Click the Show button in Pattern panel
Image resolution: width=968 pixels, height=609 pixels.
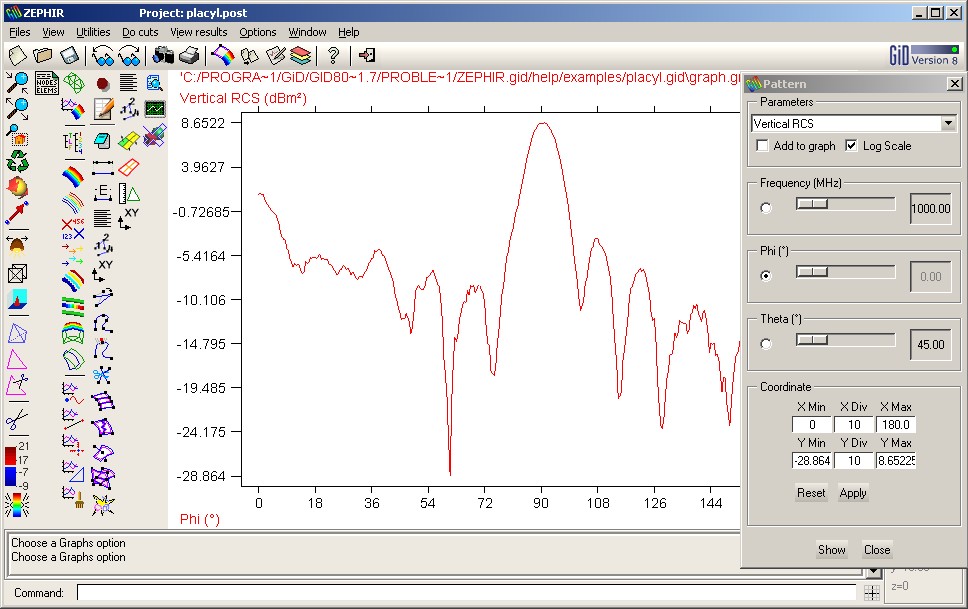[x=832, y=550]
